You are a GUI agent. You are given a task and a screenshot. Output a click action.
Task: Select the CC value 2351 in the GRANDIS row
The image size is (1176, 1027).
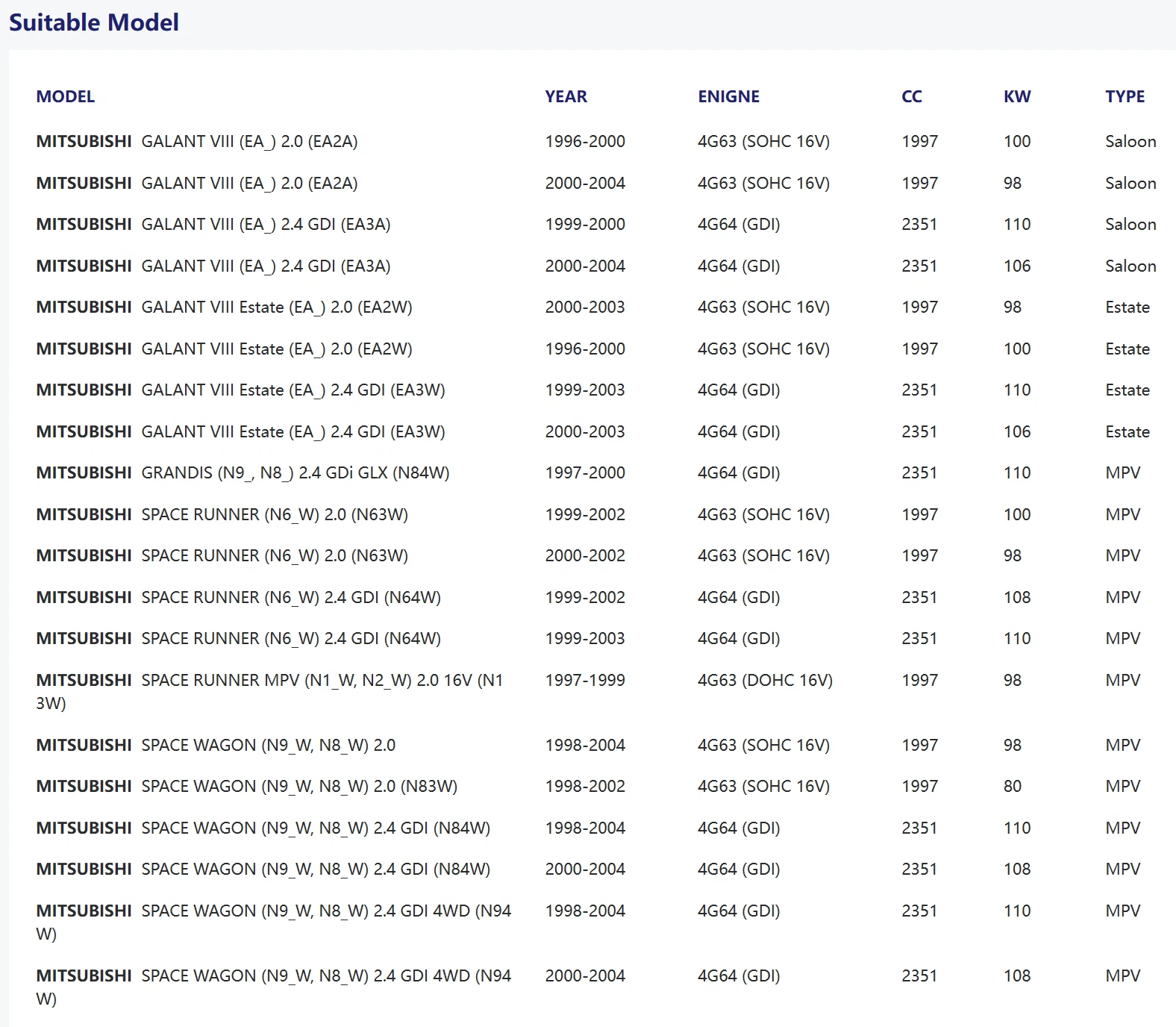pos(919,472)
